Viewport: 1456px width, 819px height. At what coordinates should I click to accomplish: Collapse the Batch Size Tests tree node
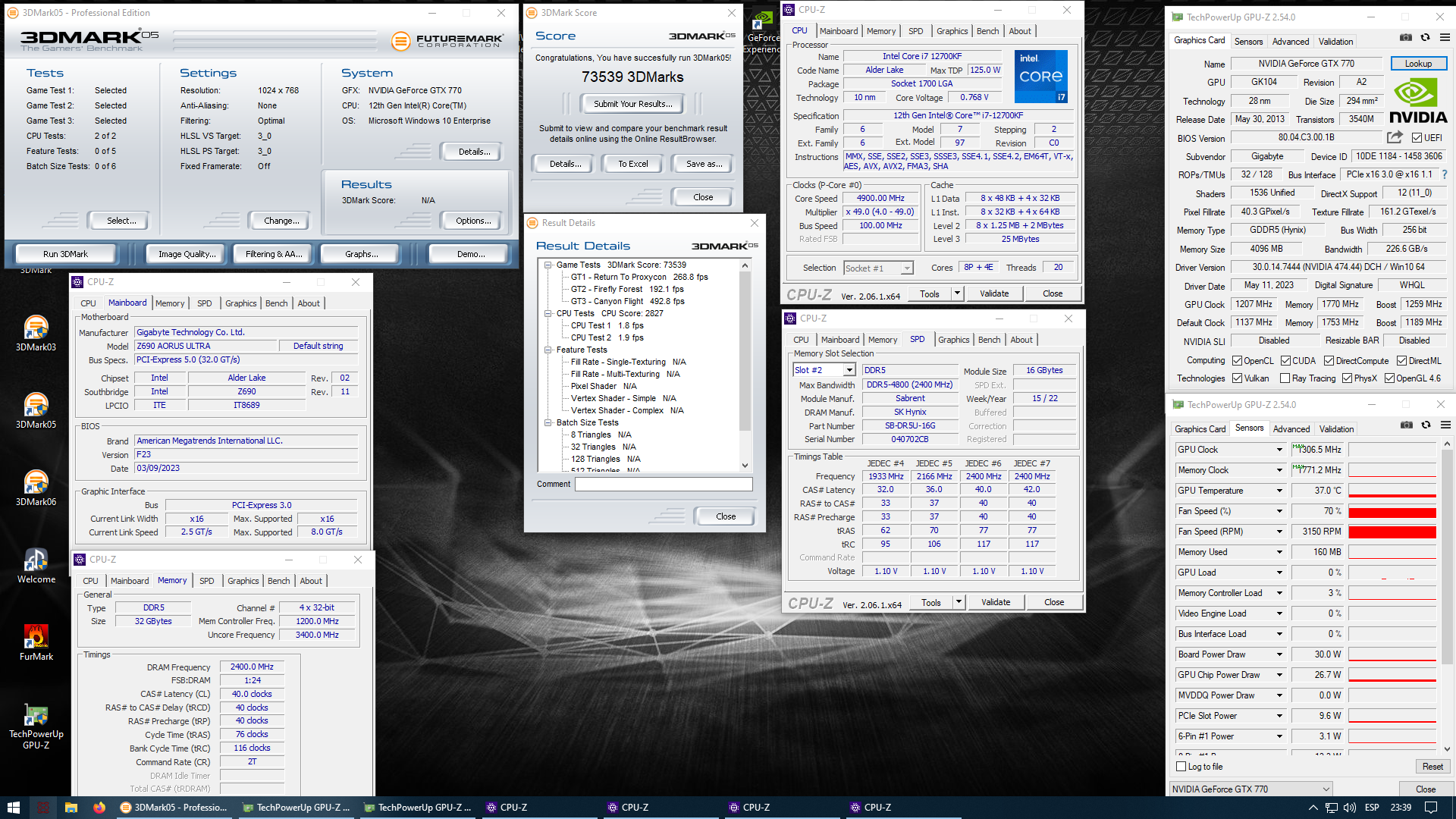click(548, 422)
